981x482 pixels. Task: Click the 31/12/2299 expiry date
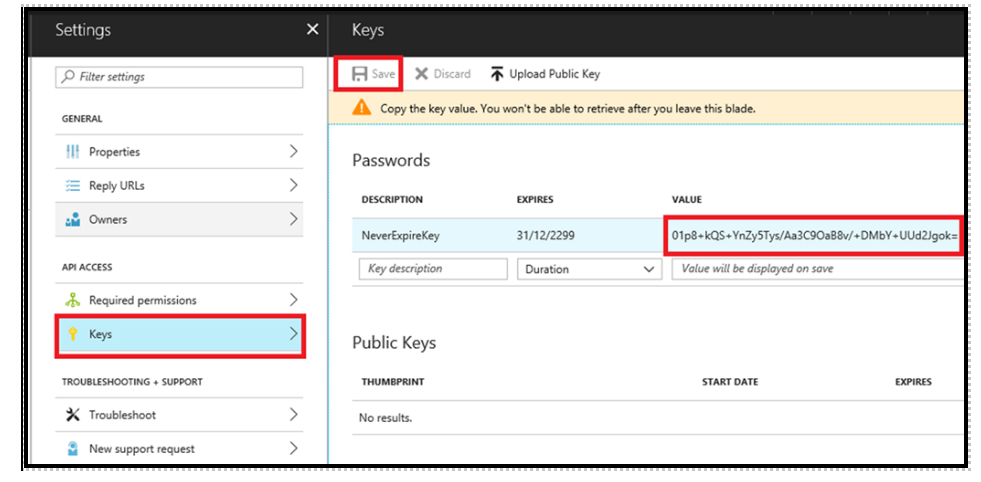(x=546, y=236)
